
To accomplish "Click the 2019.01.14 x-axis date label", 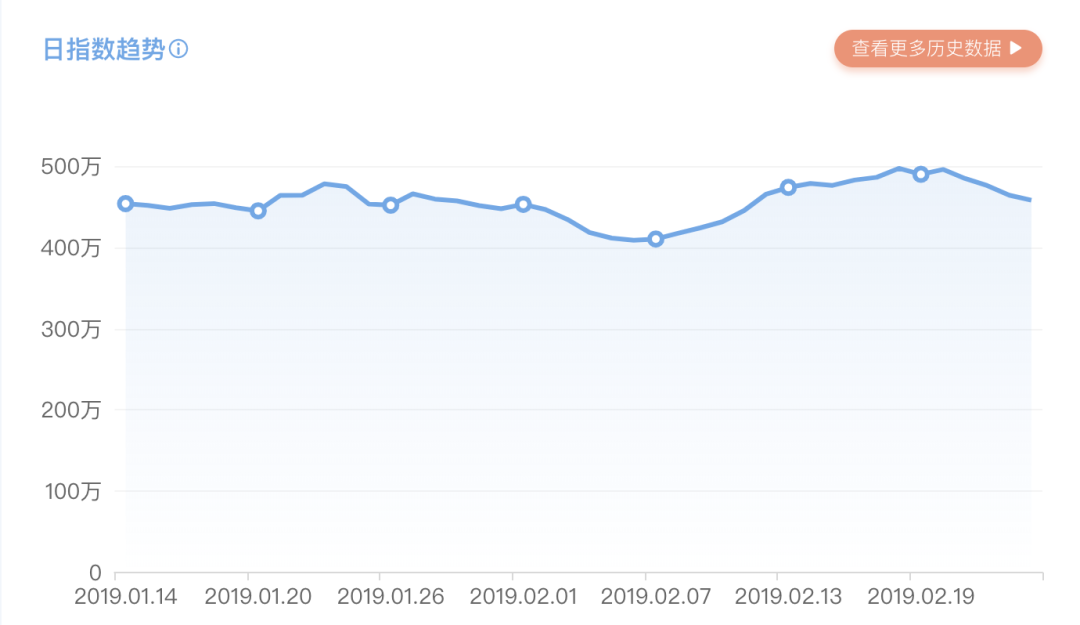I will point(126,597).
